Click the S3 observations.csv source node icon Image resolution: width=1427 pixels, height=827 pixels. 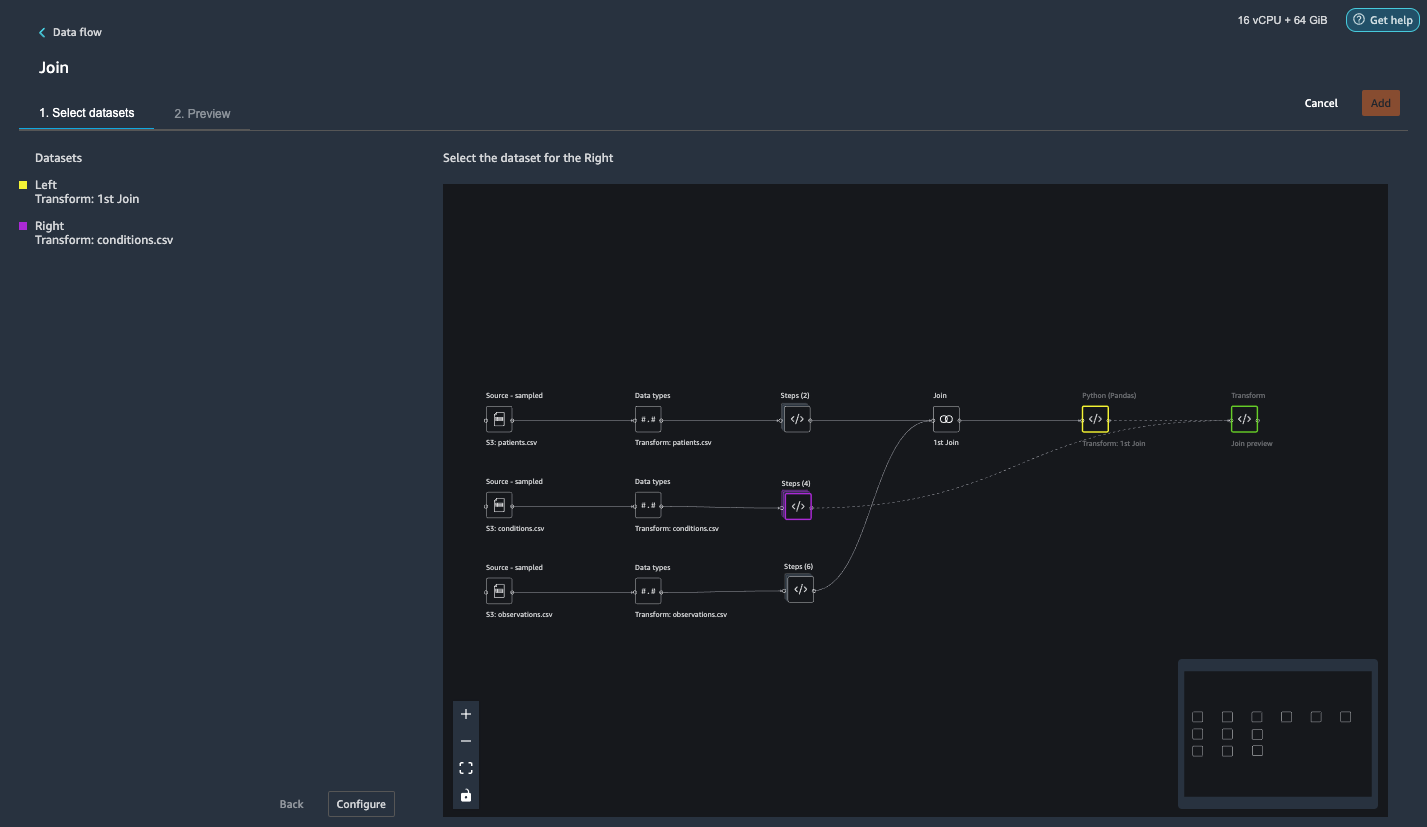pyautogui.click(x=499, y=591)
